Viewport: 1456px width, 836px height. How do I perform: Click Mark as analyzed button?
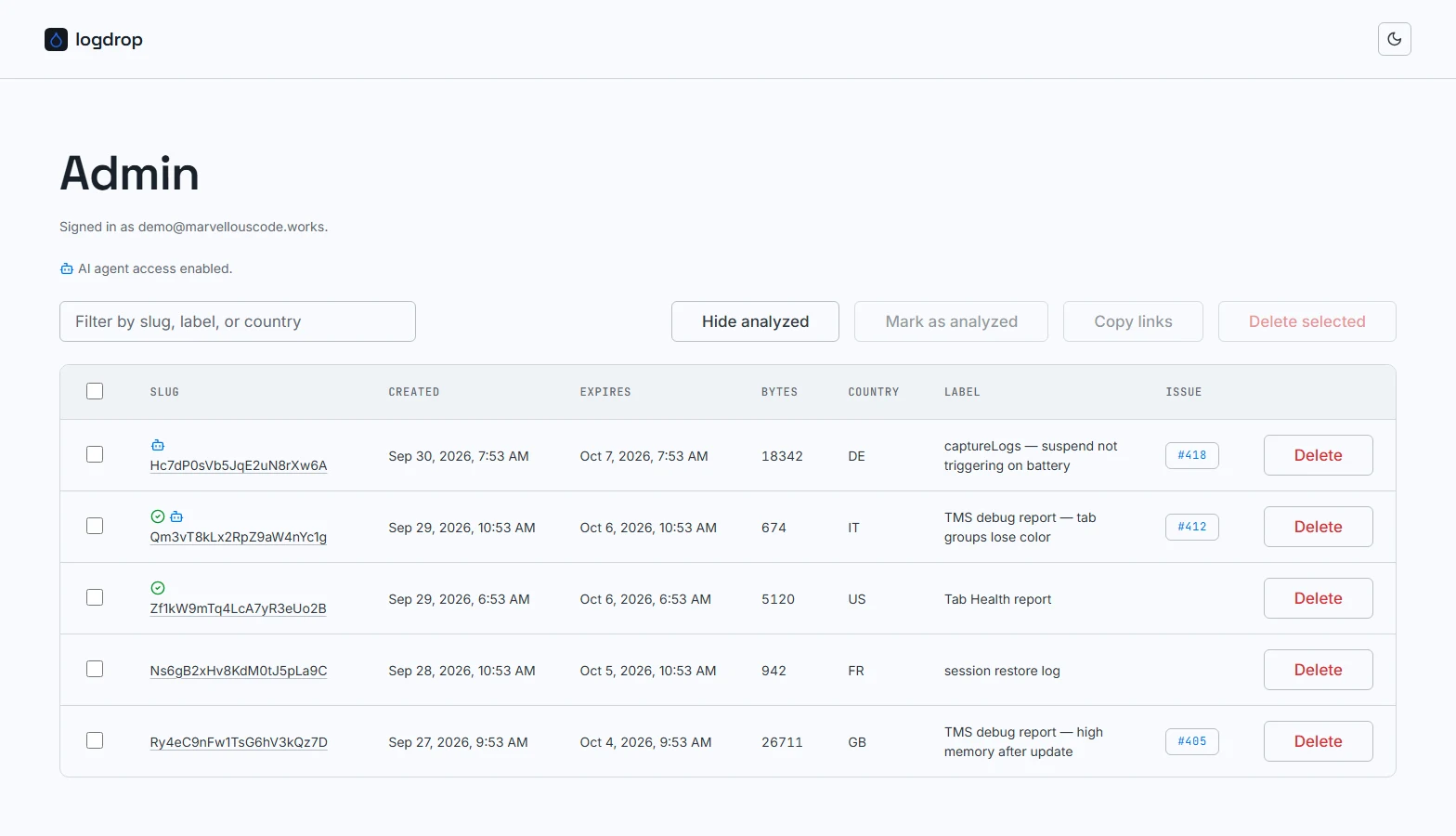[951, 321]
